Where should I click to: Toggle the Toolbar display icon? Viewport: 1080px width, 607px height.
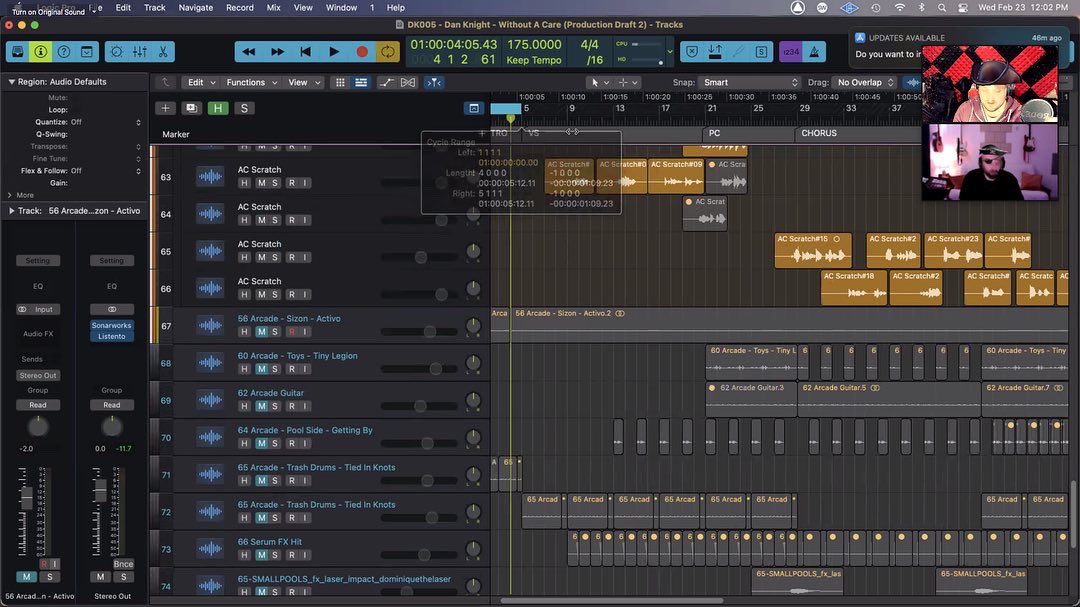(x=87, y=52)
